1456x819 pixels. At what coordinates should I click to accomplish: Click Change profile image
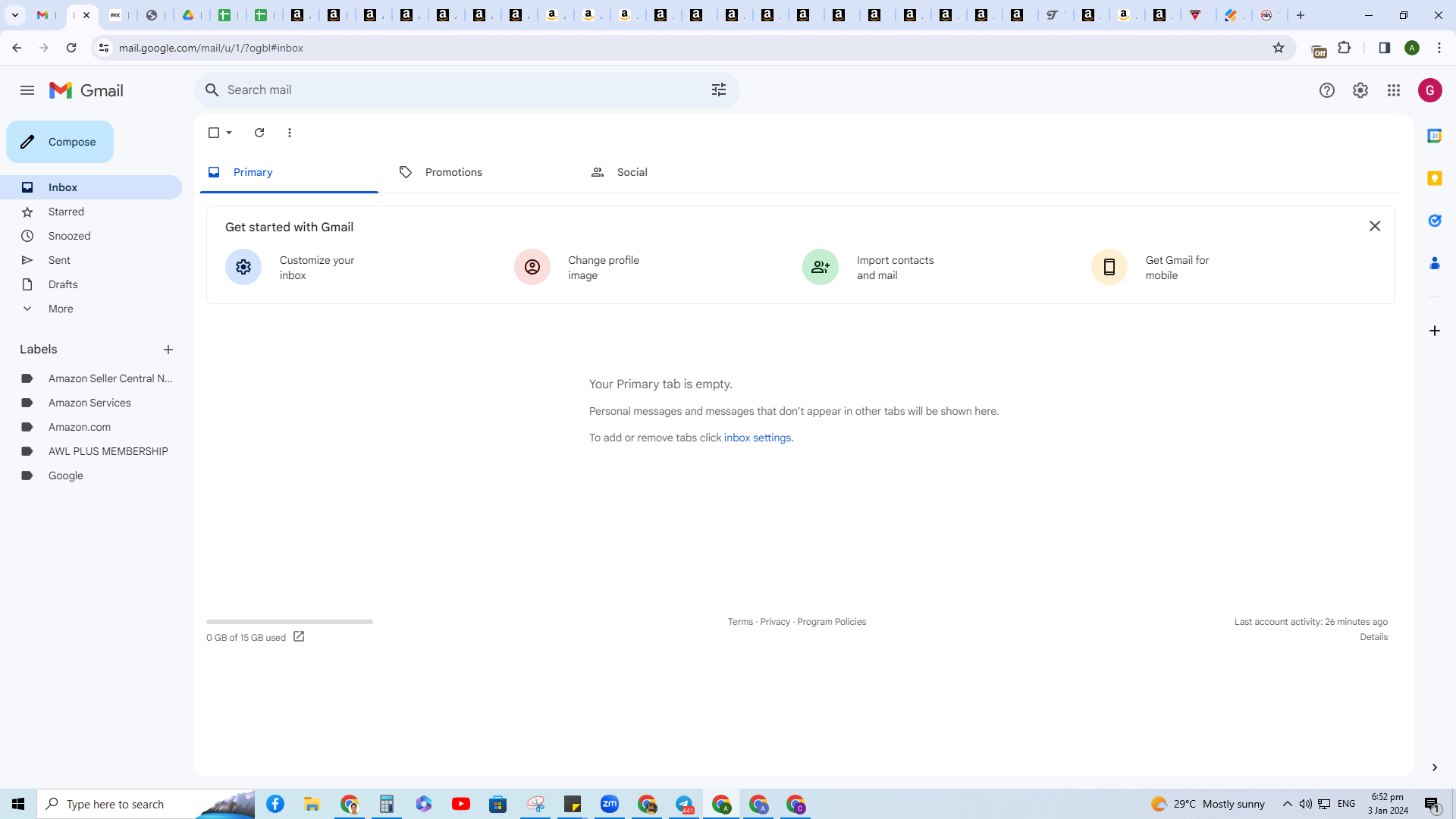click(576, 267)
